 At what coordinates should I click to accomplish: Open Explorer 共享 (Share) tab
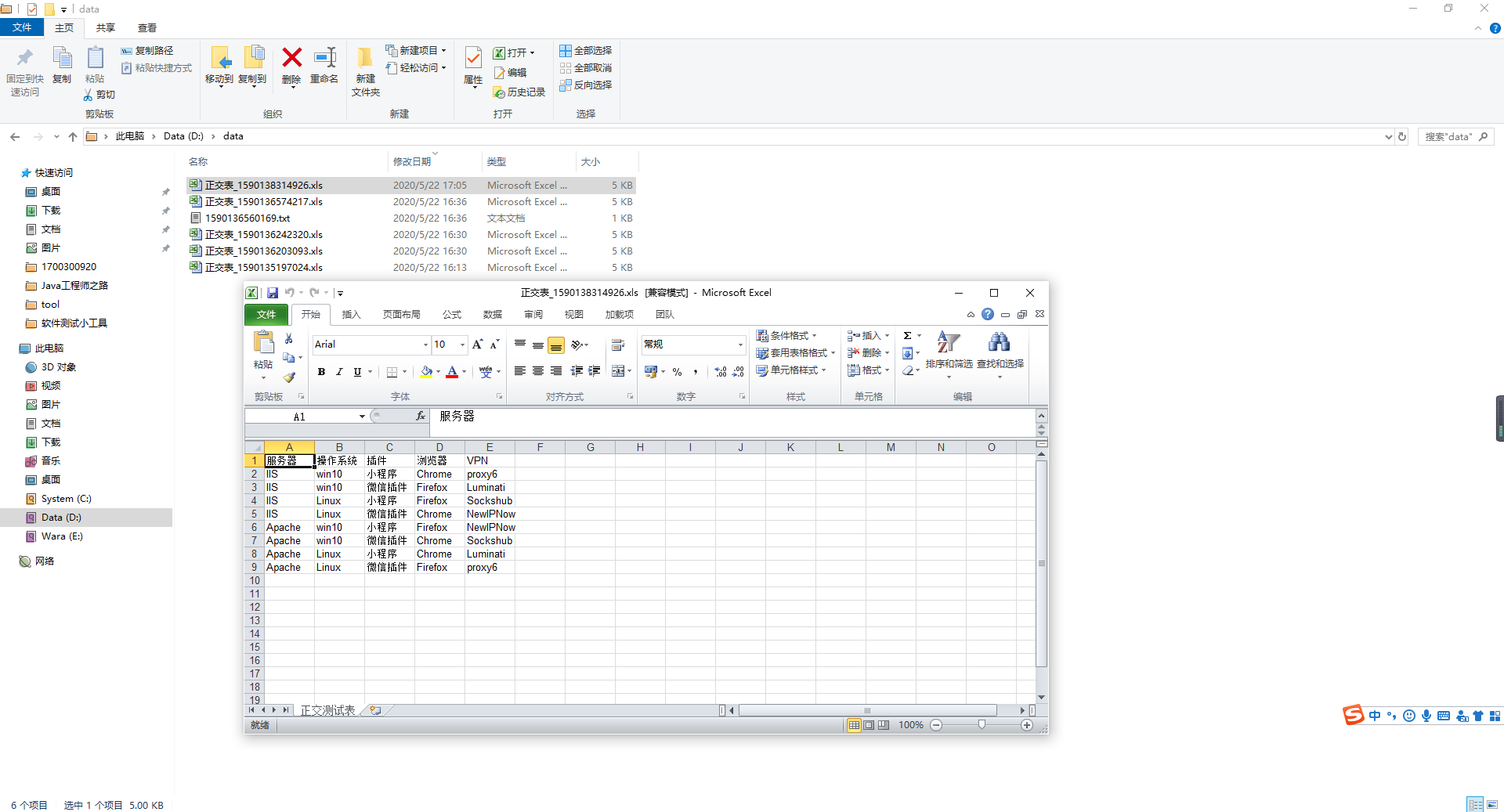(106, 28)
